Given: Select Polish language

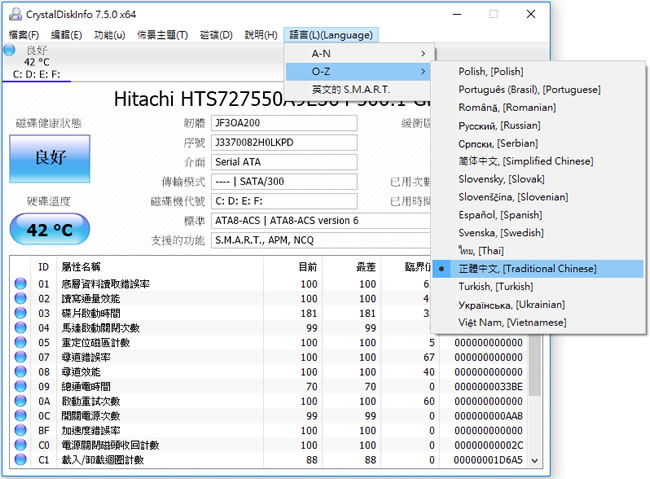Looking at the screenshot, I should click(538, 72).
